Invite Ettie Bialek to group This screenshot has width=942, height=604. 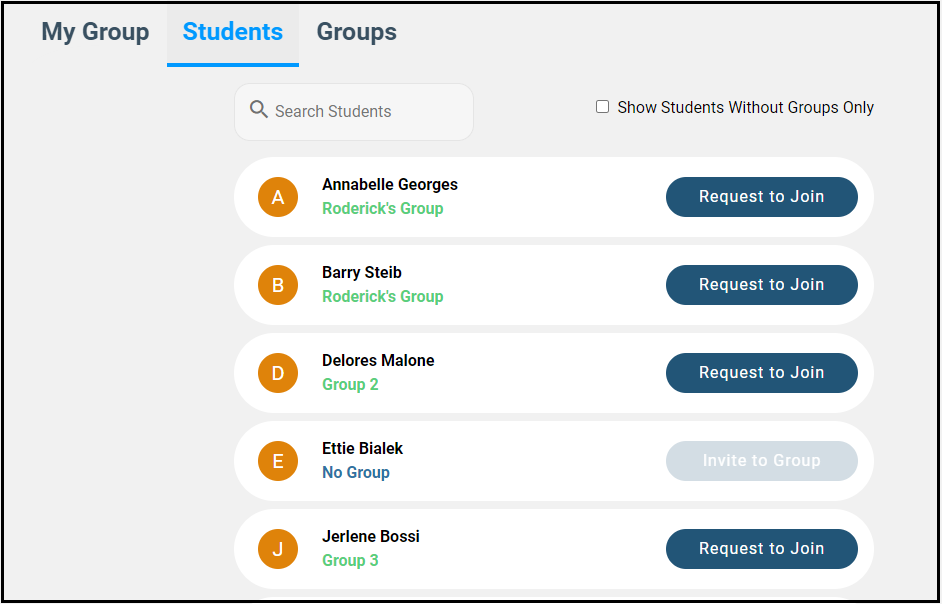761,461
